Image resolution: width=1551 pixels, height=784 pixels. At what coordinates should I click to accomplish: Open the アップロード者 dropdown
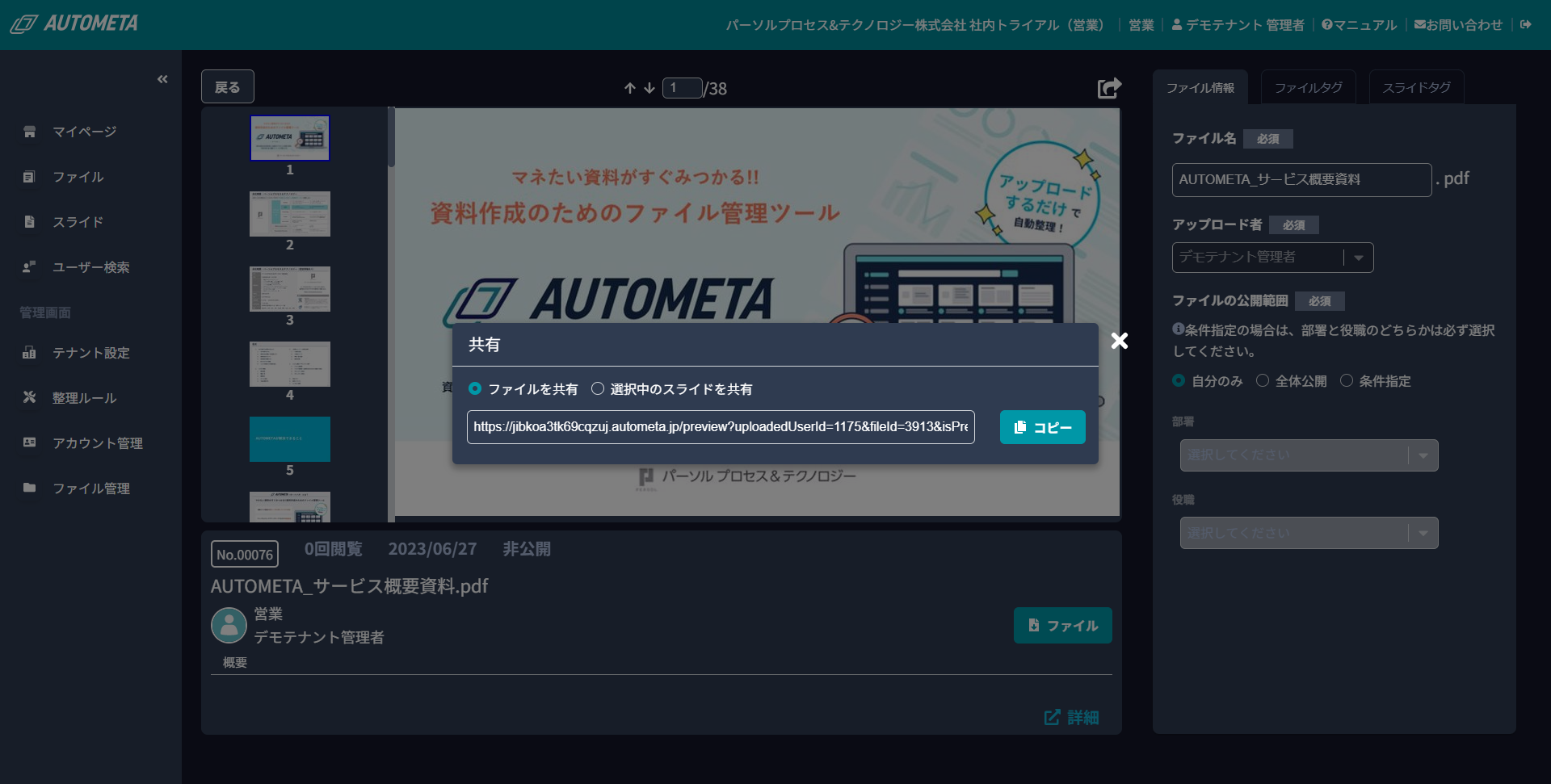click(x=1272, y=258)
